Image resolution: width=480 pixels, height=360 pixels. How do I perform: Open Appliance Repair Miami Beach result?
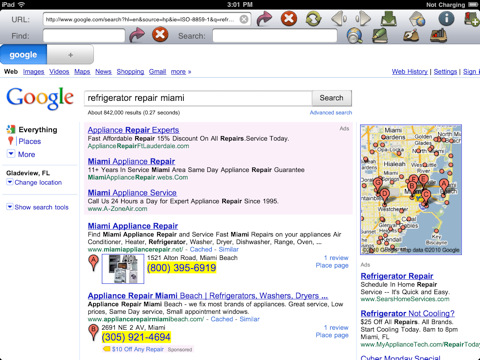click(208, 296)
